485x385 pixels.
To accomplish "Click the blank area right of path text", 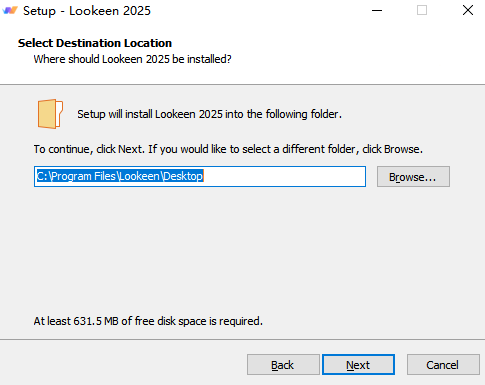I will [x=284, y=176].
